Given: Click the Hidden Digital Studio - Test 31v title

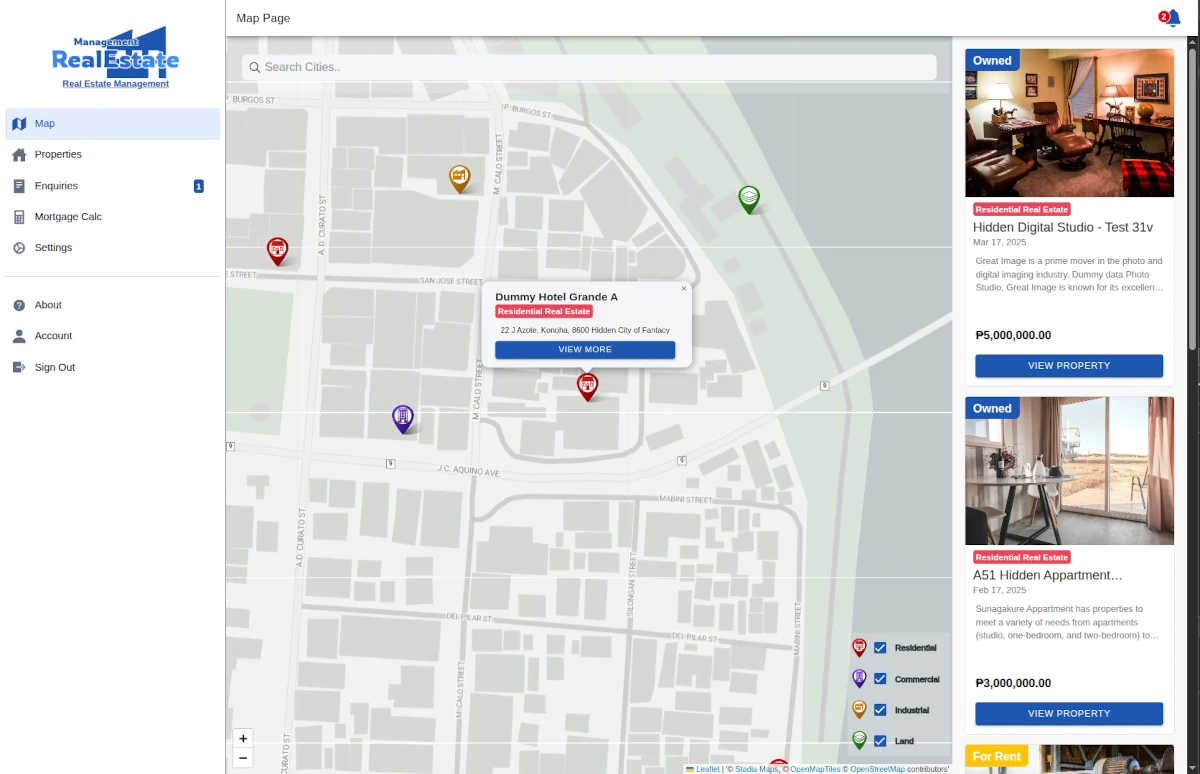Looking at the screenshot, I should pos(1063,228).
